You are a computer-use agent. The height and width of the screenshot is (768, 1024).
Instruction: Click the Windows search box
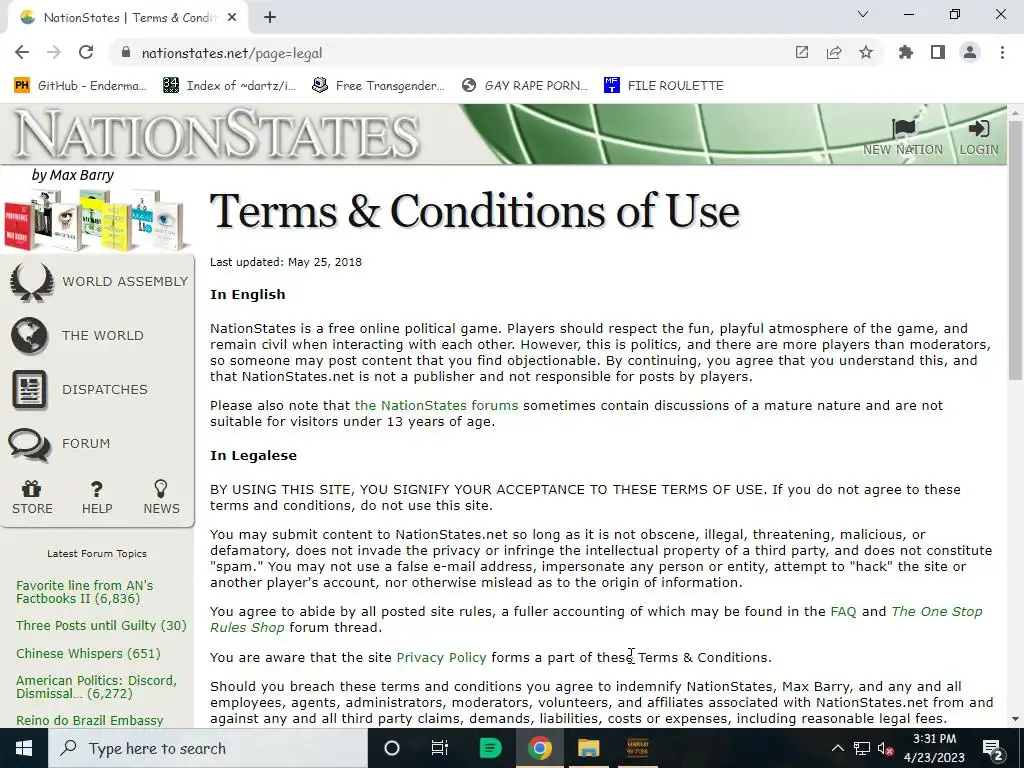[x=208, y=748]
